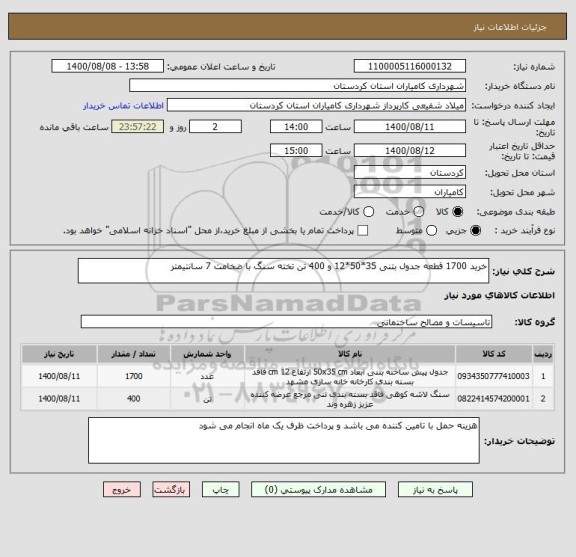
Task: Click the نام کالا column header
Action: pos(350,354)
